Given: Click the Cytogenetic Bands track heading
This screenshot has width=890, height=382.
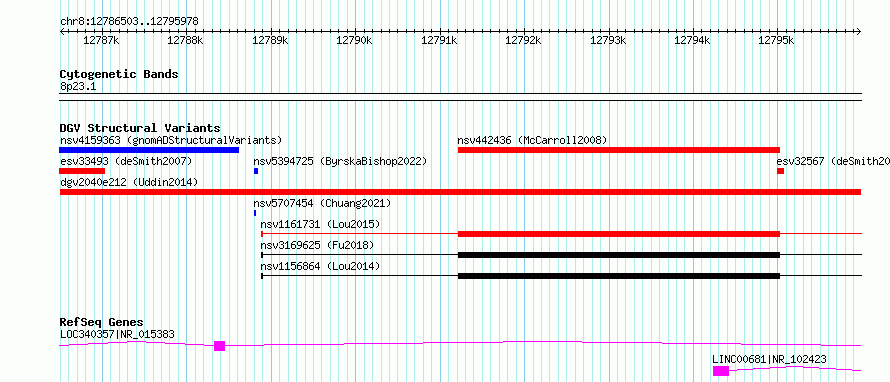Looking at the screenshot, I should click(x=119, y=74).
